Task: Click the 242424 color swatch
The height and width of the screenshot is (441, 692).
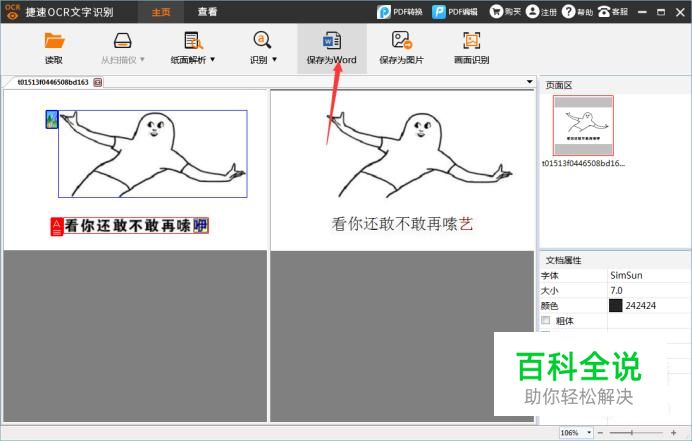Action: point(615,305)
